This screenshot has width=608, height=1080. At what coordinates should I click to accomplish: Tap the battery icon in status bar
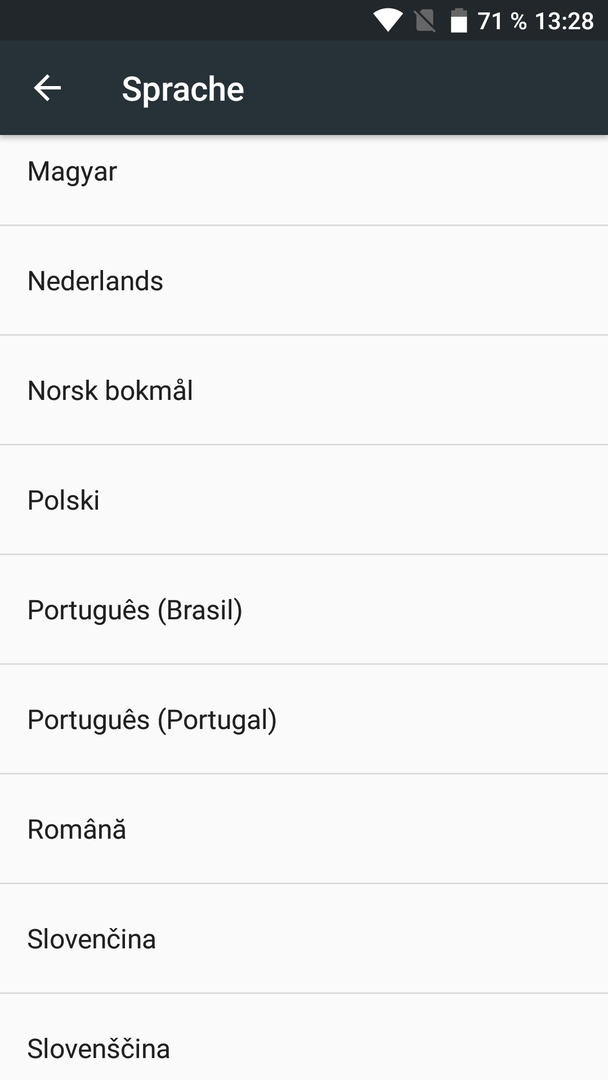click(x=459, y=21)
